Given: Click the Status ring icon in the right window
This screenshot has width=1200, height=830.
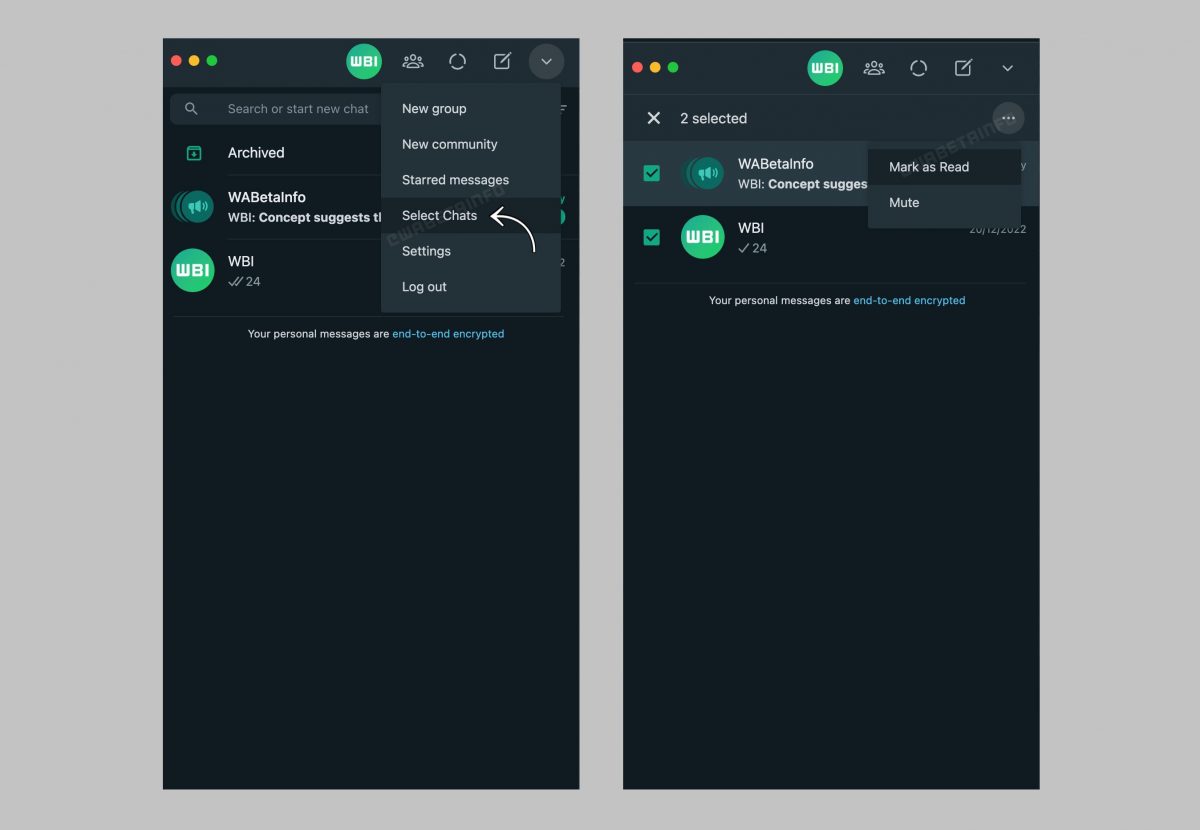Looking at the screenshot, I should pyautogui.click(x=918, y=68).
